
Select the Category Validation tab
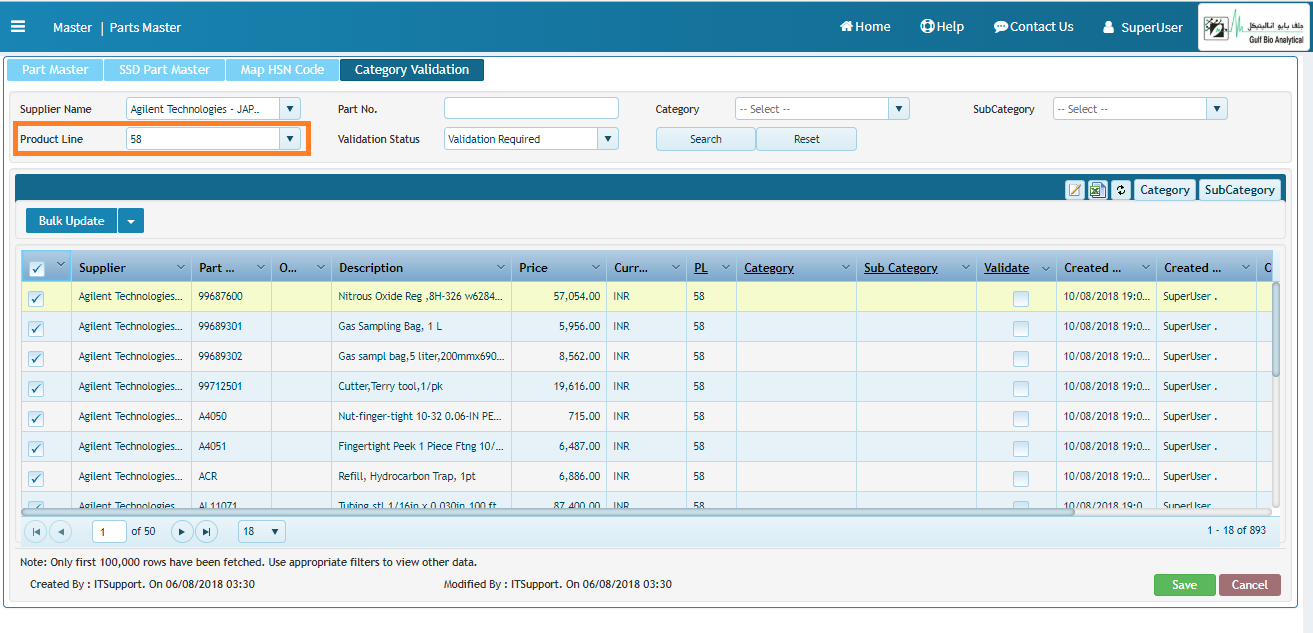[412, 70]
